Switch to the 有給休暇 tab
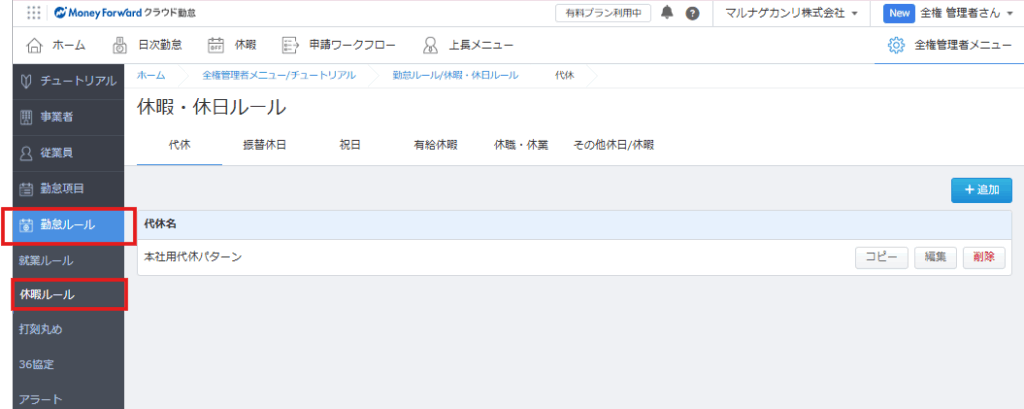This screenshot has width=1024, height=409. pyautogui.click(x=435, y=145)
